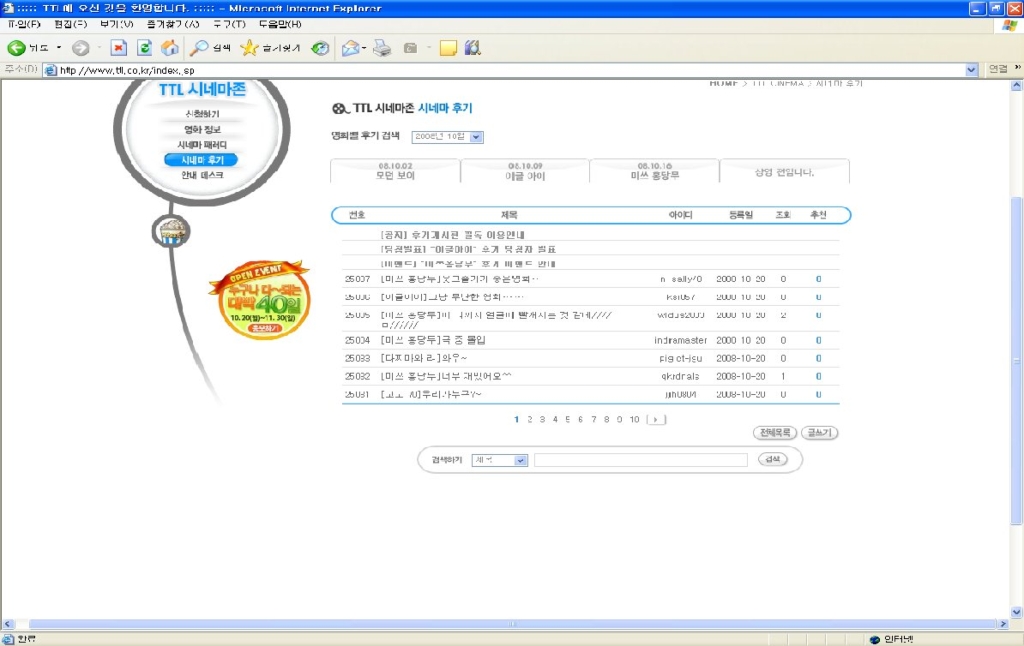Screen dimensions: 1024x646
Task: Click the 글쓰기 write button
Action: coord(819,433)
